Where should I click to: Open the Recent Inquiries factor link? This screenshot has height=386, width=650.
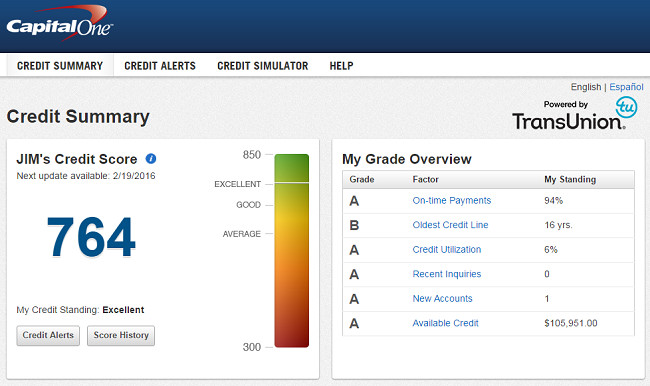447,274
